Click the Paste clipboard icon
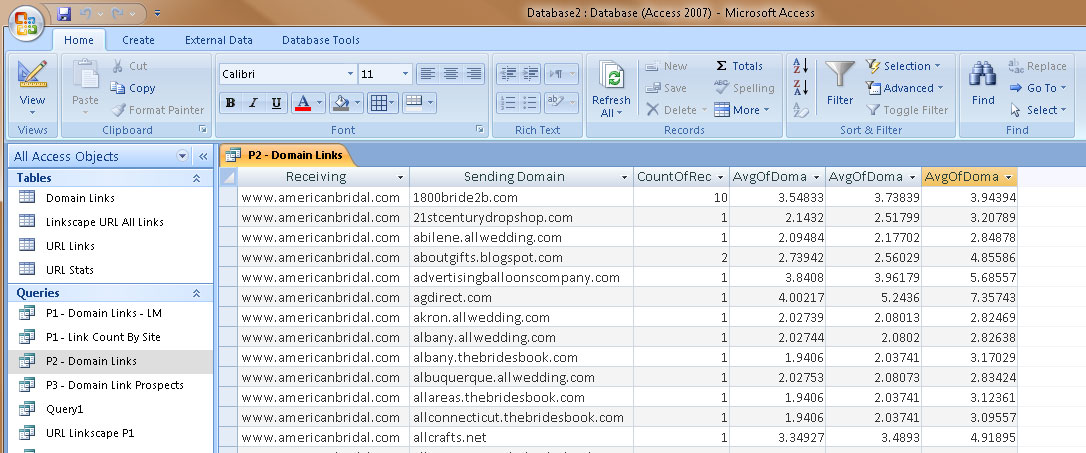This screenshot has width=1086, height=453. [85, 75]
